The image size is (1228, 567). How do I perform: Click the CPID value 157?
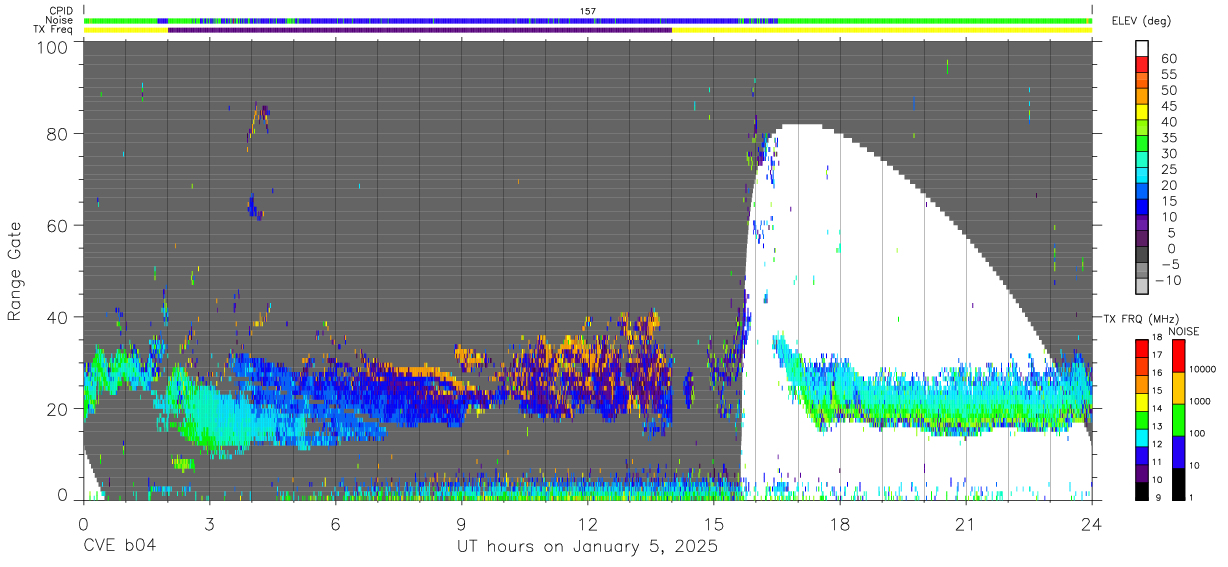click(x=588, y=11)
